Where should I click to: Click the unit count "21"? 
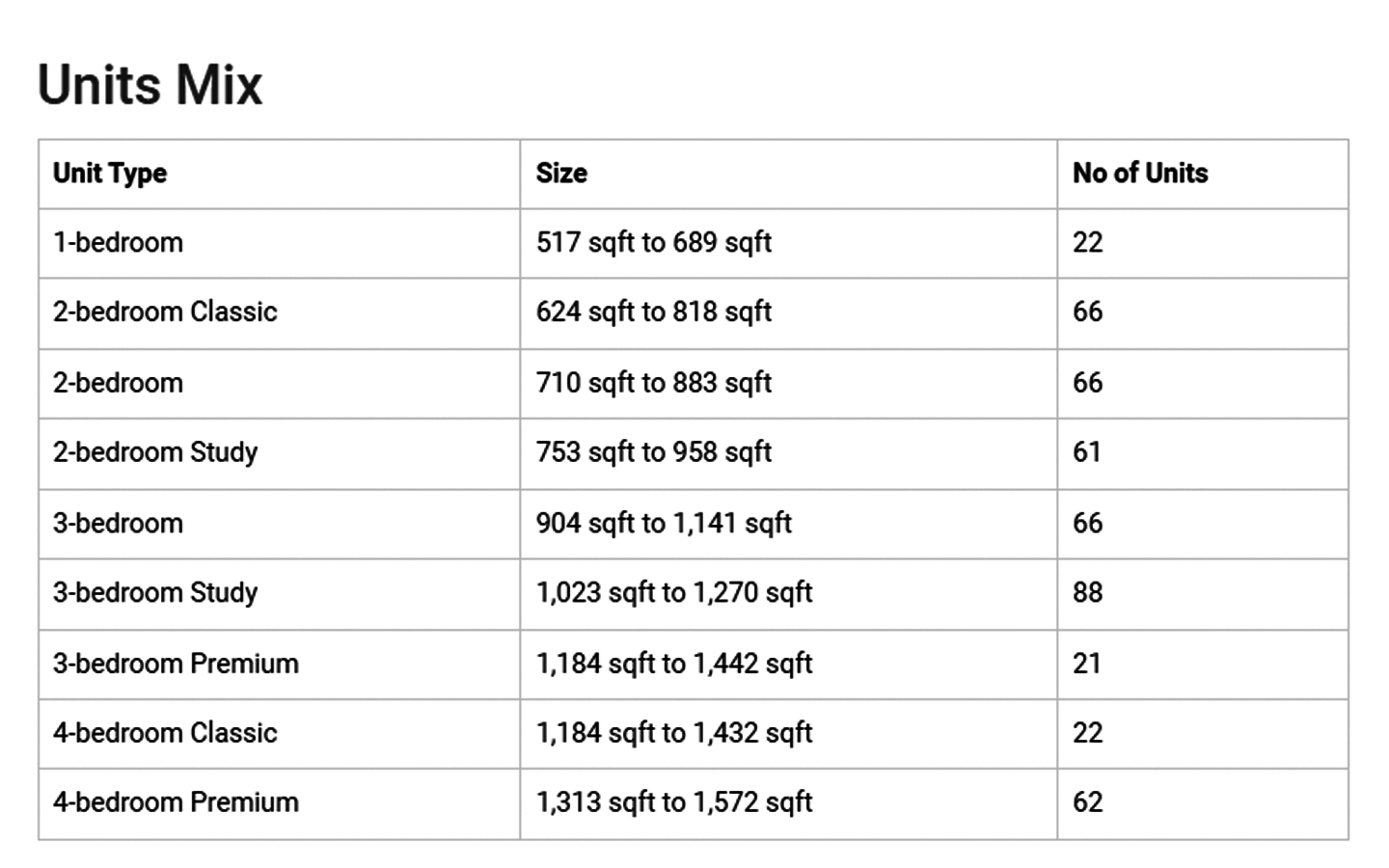pyautogui.click(x=1087, y=664)
